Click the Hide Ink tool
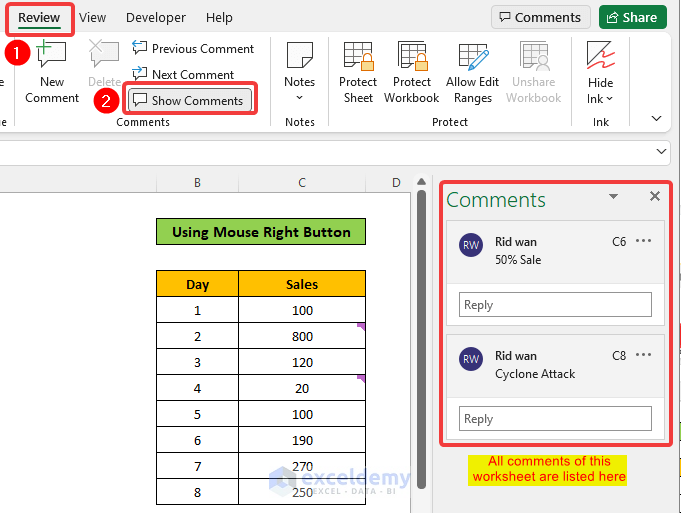 click(x=600, y=73)
